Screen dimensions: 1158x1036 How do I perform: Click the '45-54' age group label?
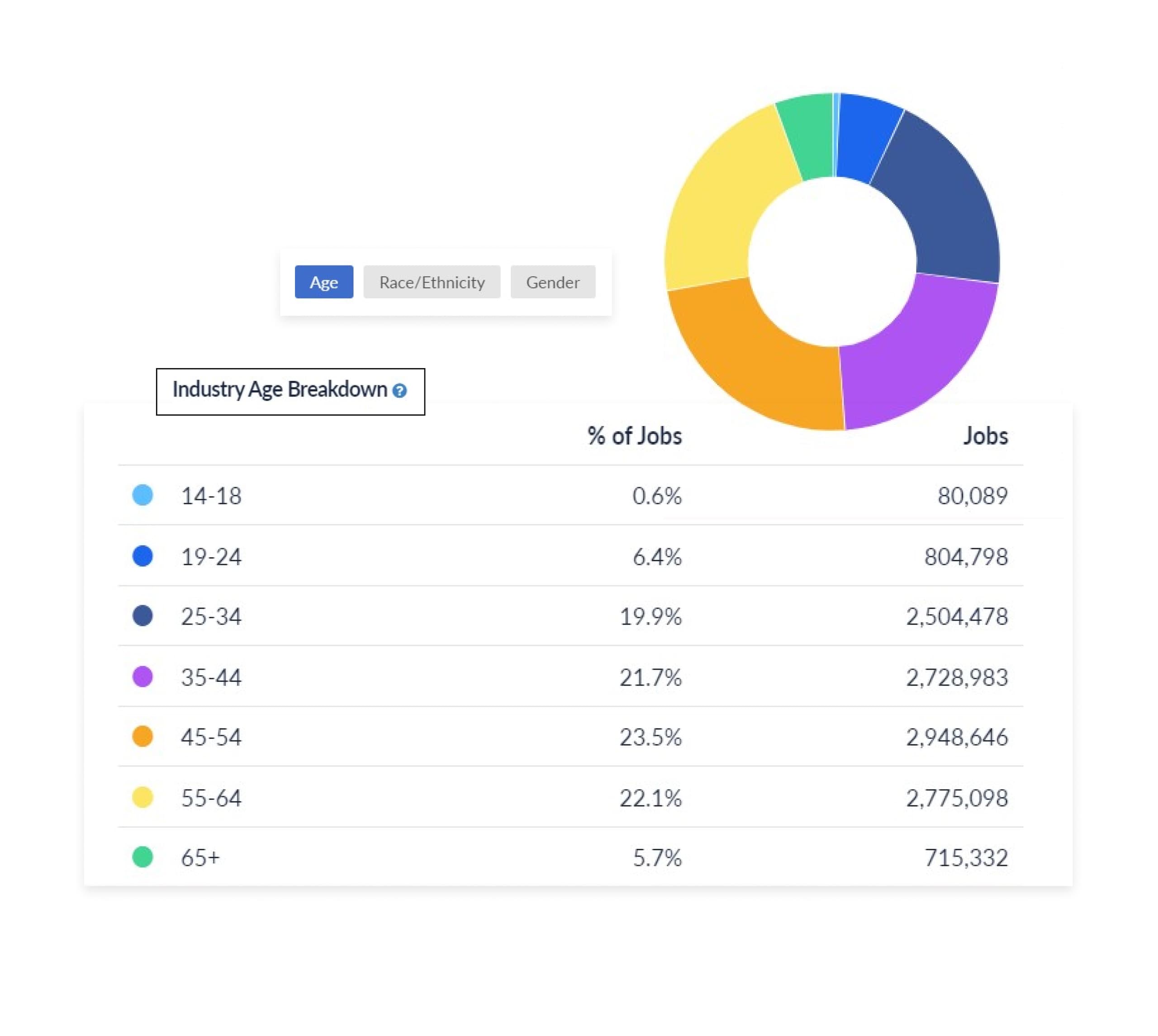pos(211,737)
